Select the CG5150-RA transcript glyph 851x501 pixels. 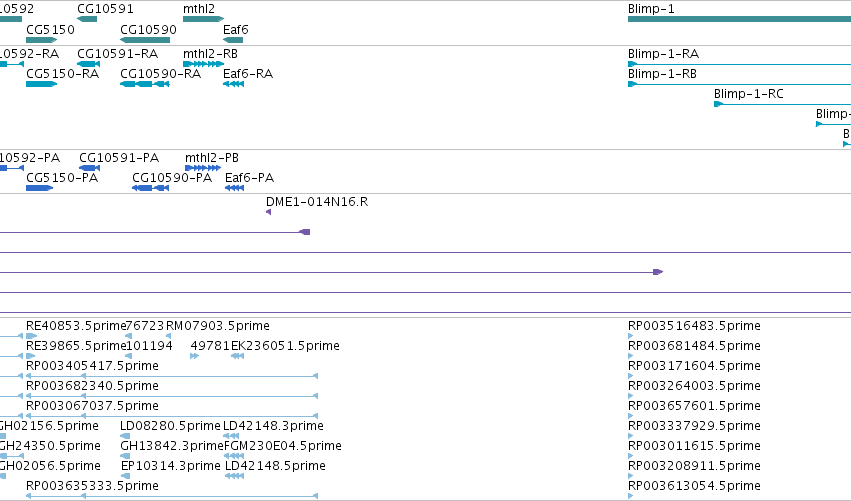[x=42, y=84]
